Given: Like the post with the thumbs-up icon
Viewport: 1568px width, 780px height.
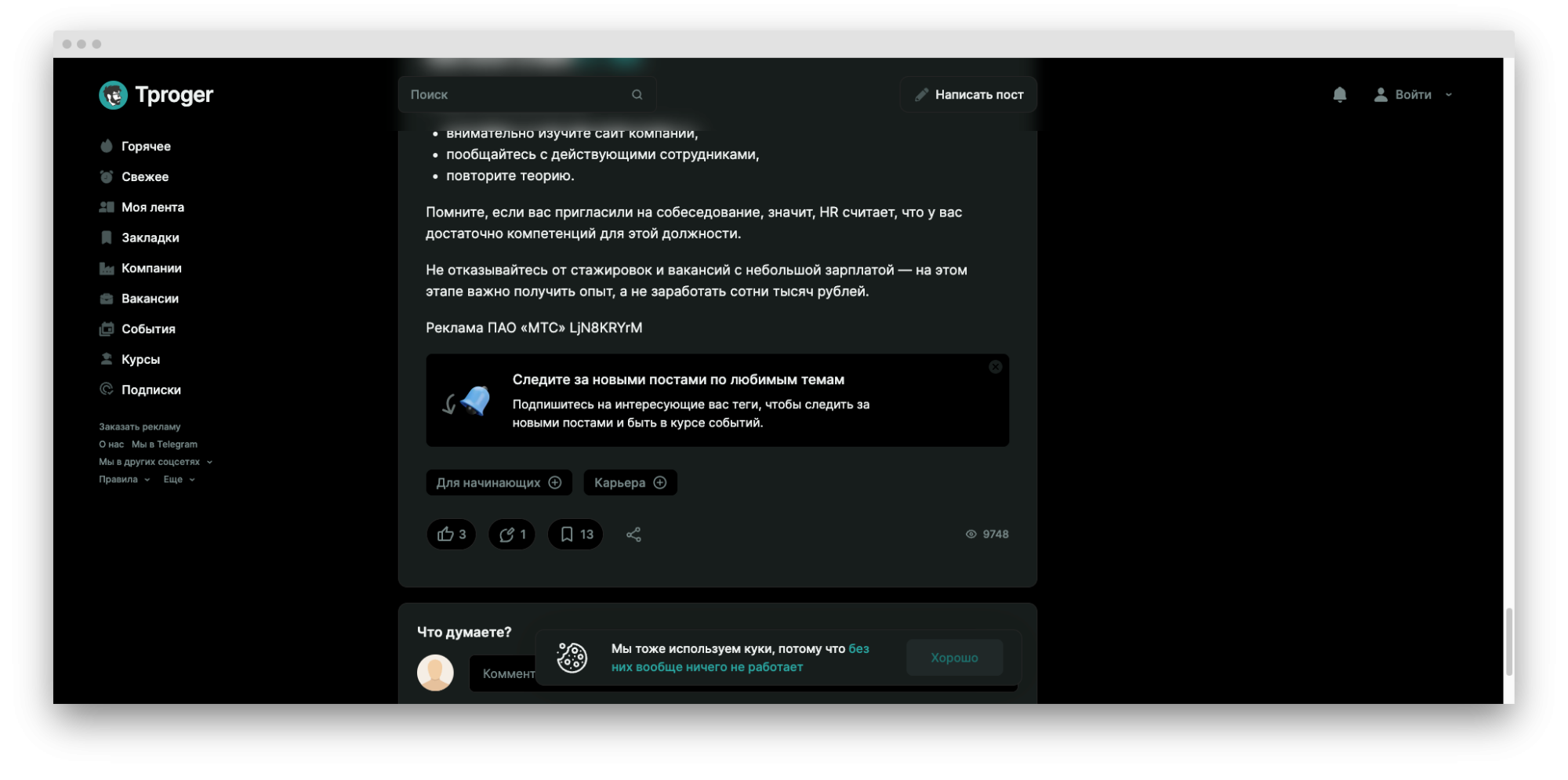Looking at the screenshot, I should point(450,534).
